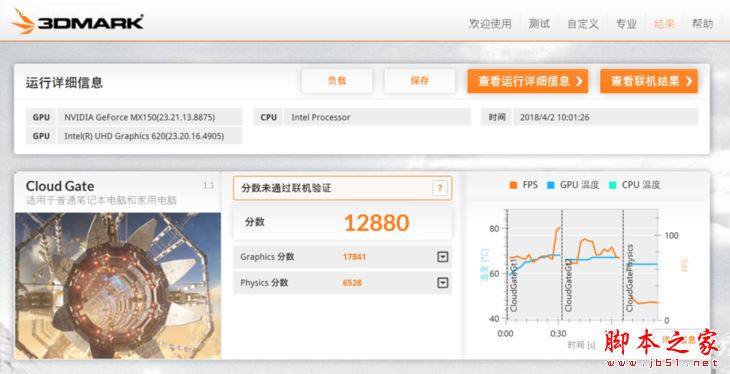
Task: Go to the 专业 tab
Action: pos(626,24)
